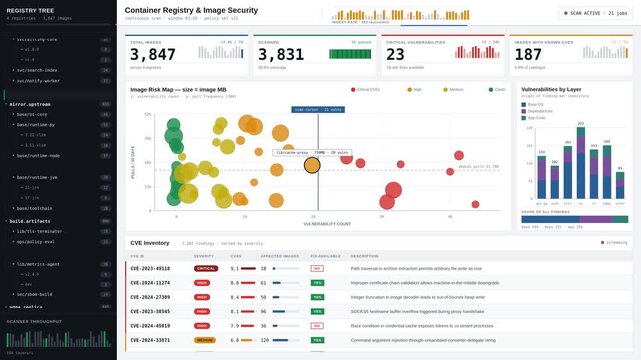Toggle the Medium legend dot
641x360 pixels.
445,89
